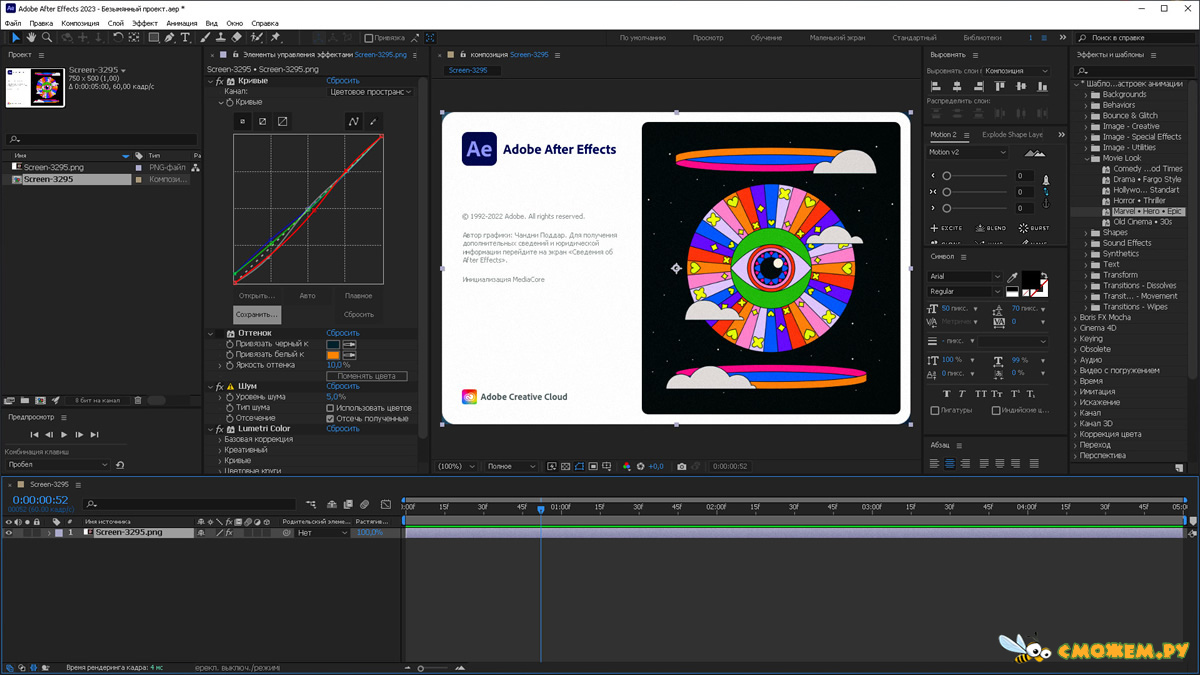The image size is (1200, 675).
Task: Collapse the Movie Look folder
Action: pyautogui.click(x=1087, y=158)
